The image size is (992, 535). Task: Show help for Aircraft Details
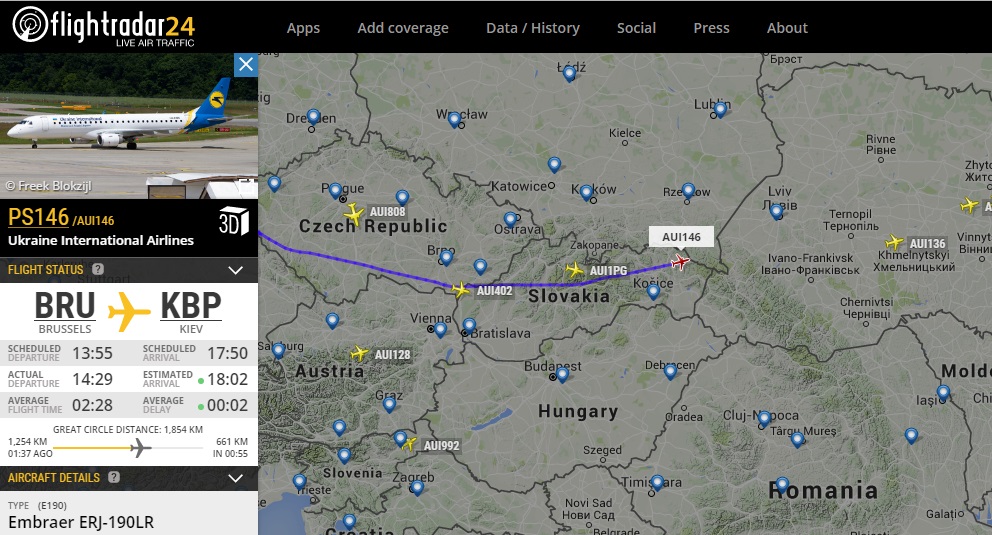point(114,477)
